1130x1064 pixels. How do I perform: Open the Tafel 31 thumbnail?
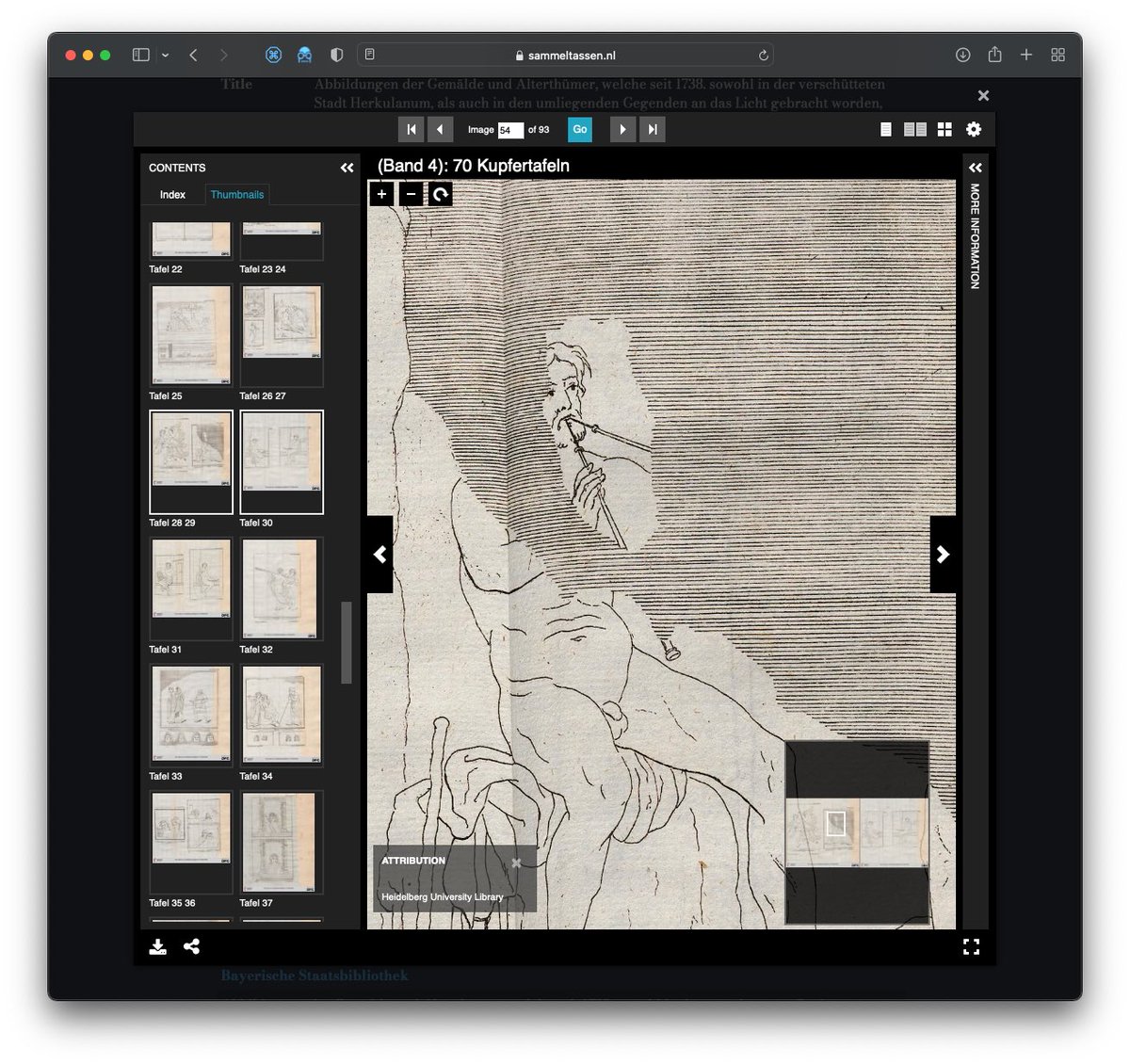tap(190, 588)
